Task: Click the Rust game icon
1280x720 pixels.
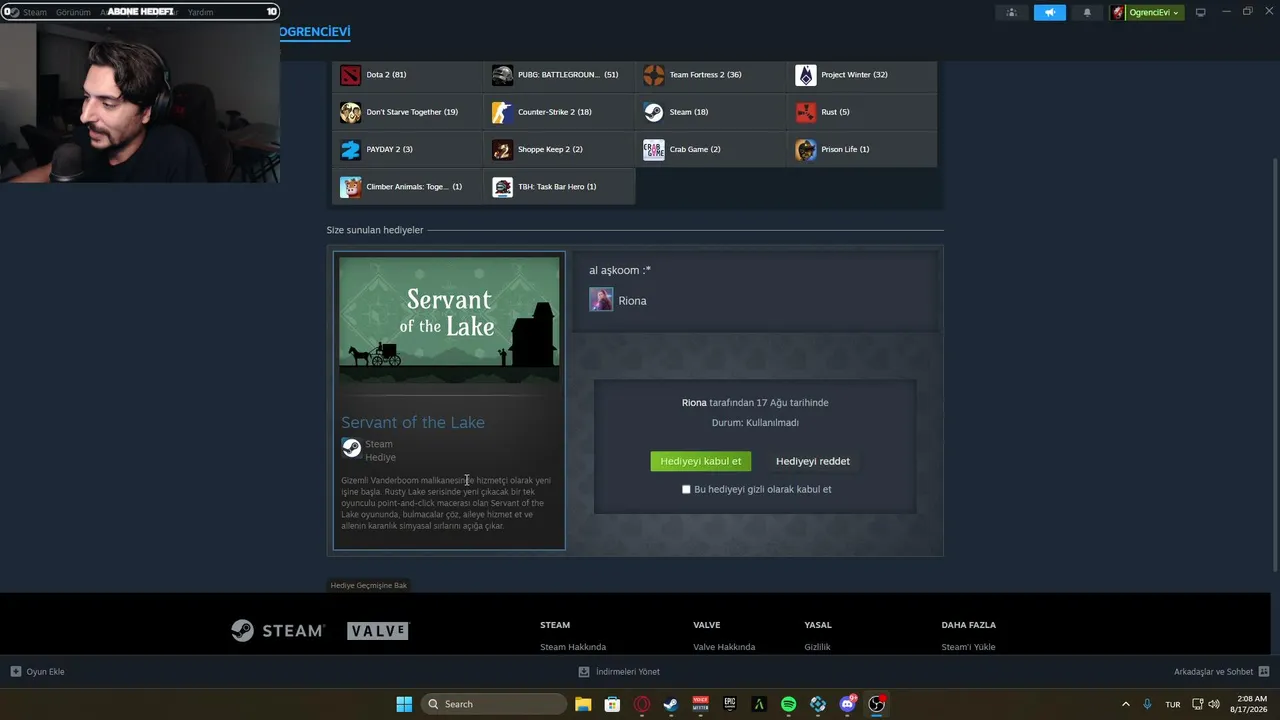Action: click(806, 112)
